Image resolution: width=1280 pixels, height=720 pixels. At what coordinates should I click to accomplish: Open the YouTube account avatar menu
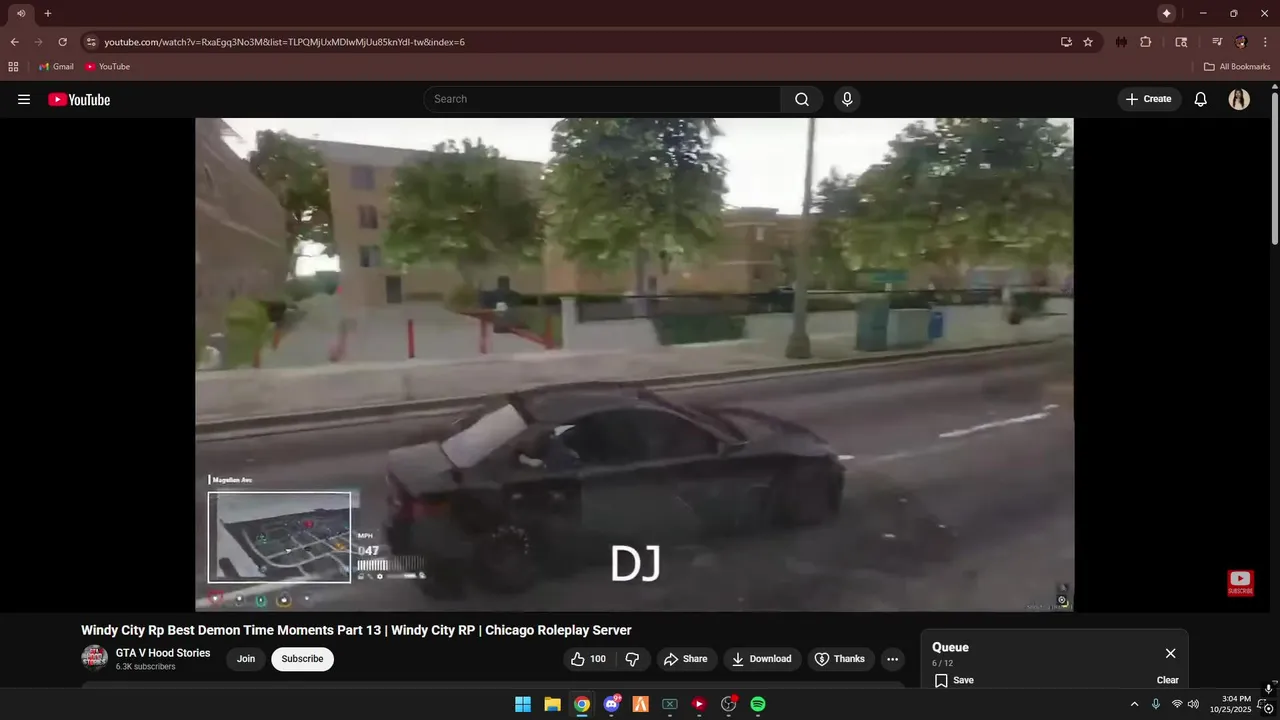point(1239,99)
